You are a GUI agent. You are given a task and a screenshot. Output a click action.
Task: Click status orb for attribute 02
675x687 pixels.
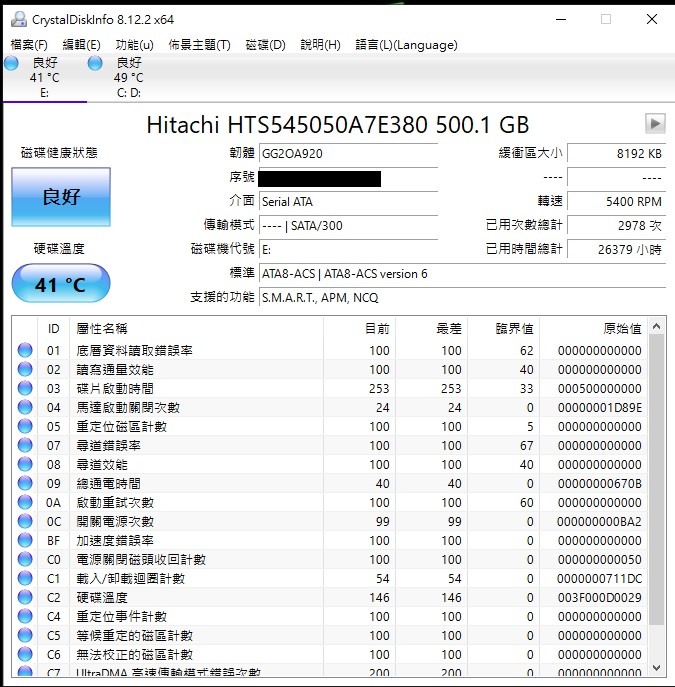25,369
